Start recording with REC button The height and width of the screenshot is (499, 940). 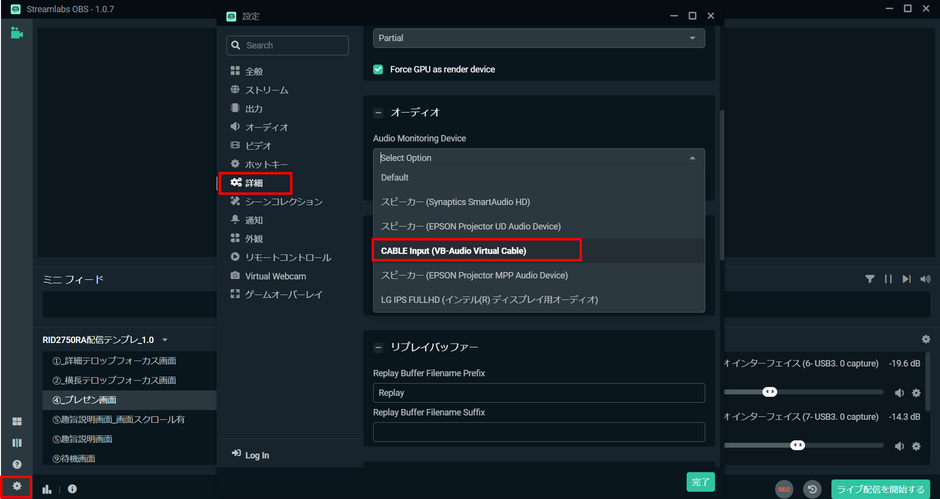pyautogui.click(x=784, y=489)
